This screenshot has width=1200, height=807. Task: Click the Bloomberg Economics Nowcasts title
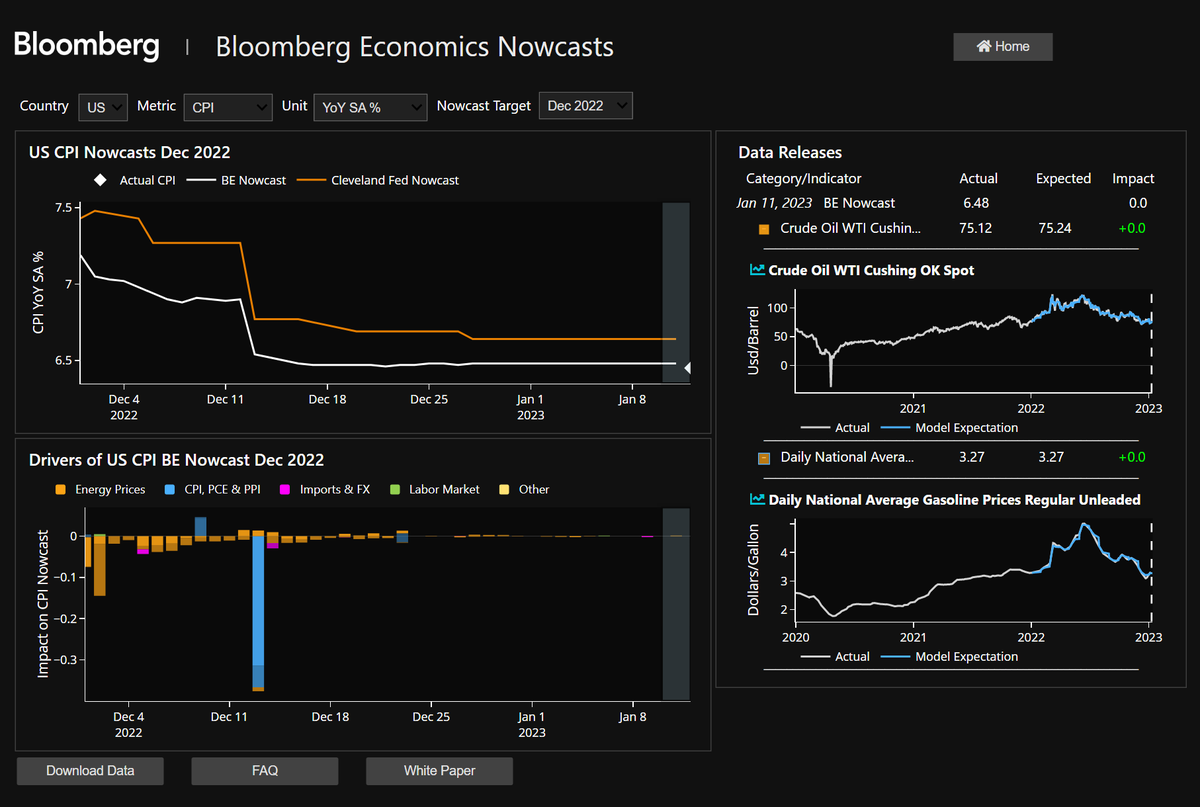(x=415, y=47)
